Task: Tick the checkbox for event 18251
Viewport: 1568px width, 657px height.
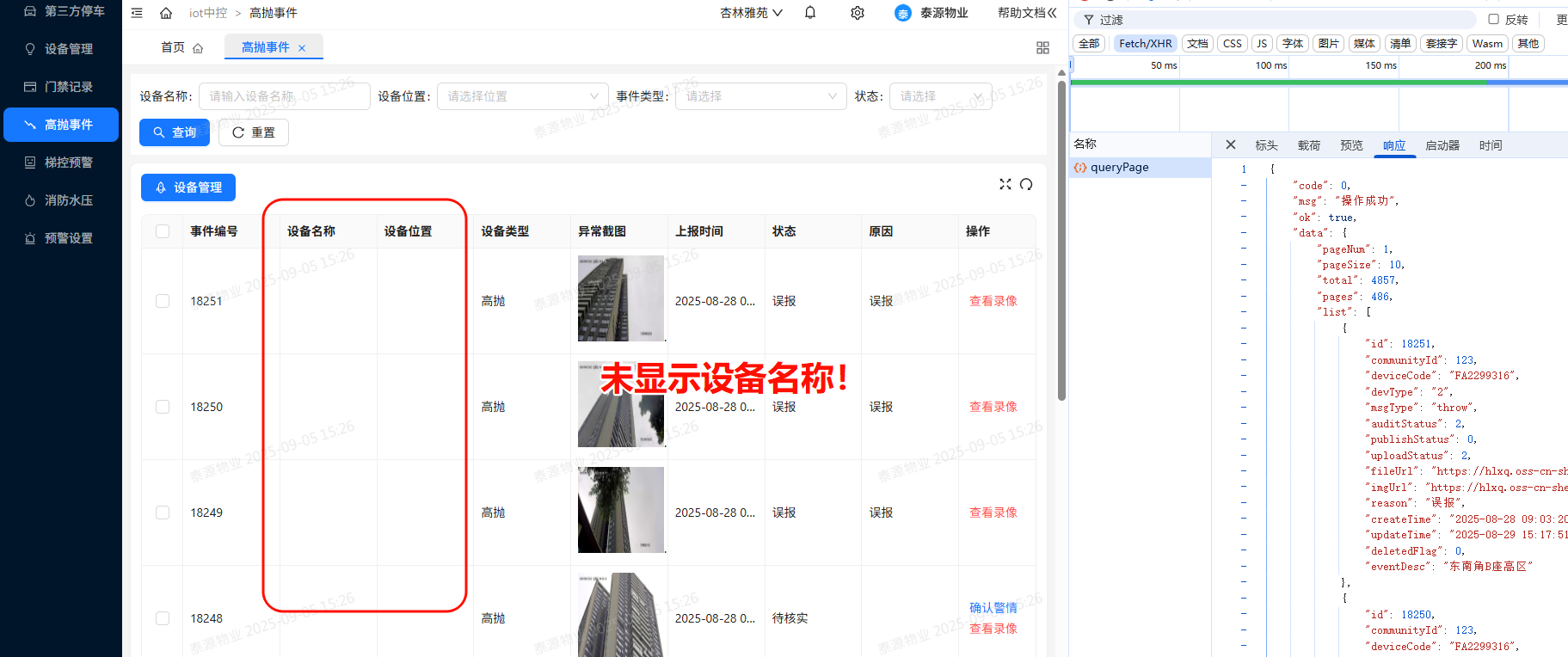Action: pos(163,301)
